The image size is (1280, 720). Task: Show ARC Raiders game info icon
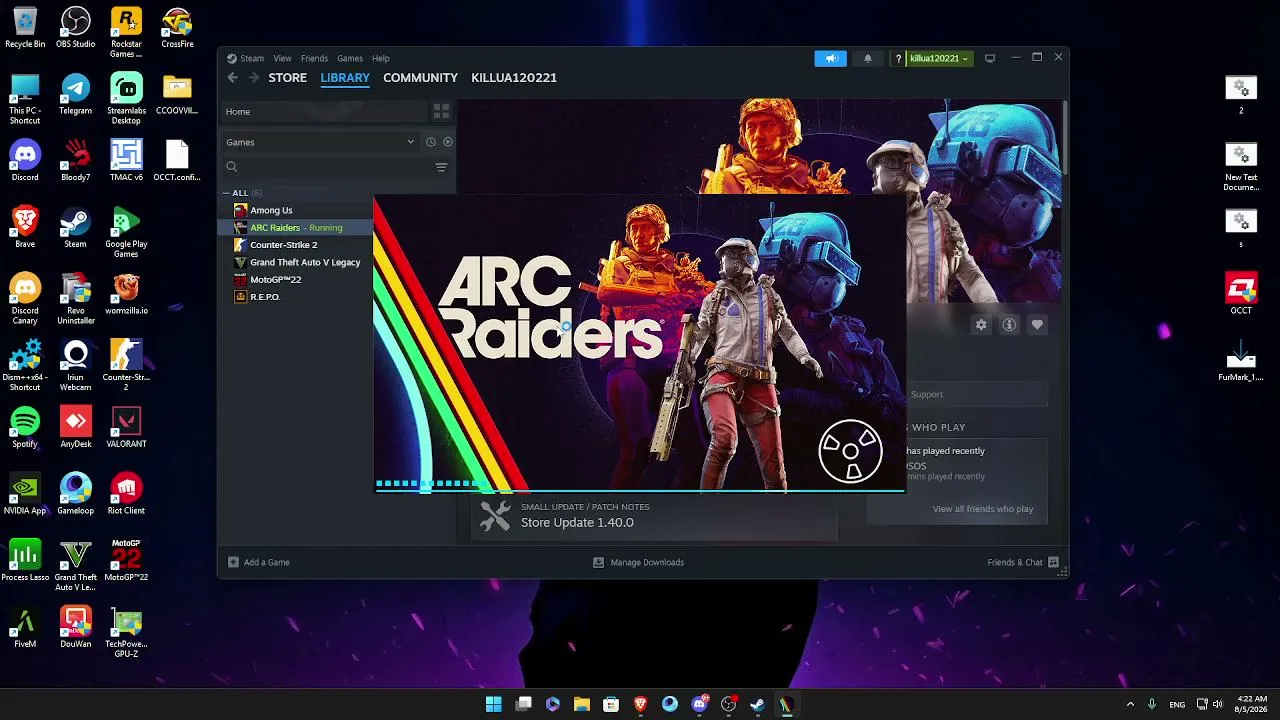tap(1009, 325)
